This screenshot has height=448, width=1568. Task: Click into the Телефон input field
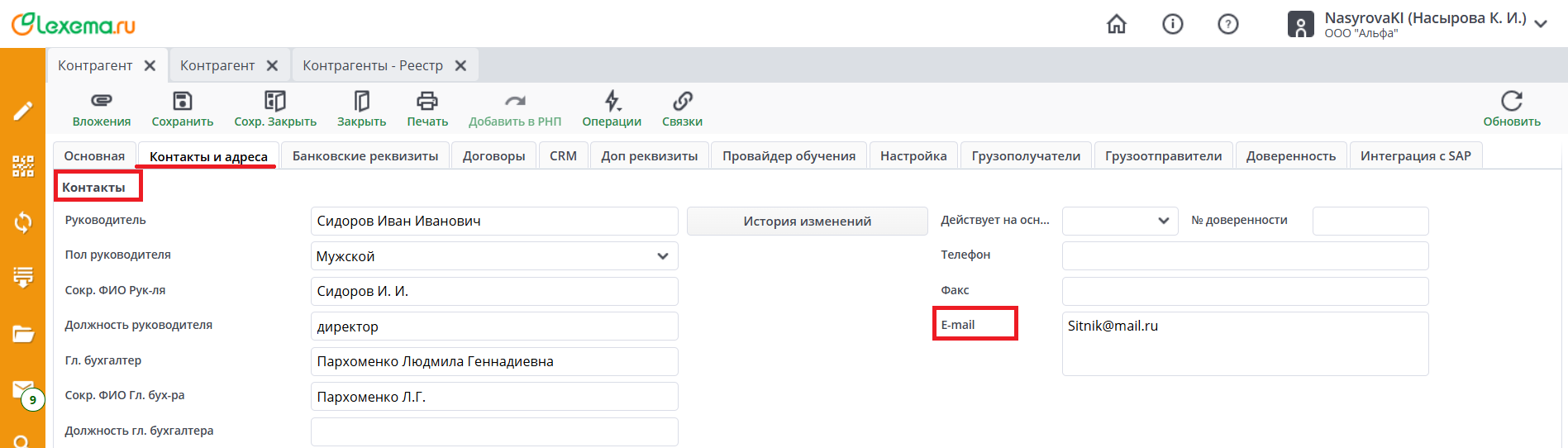point(1245,256)
